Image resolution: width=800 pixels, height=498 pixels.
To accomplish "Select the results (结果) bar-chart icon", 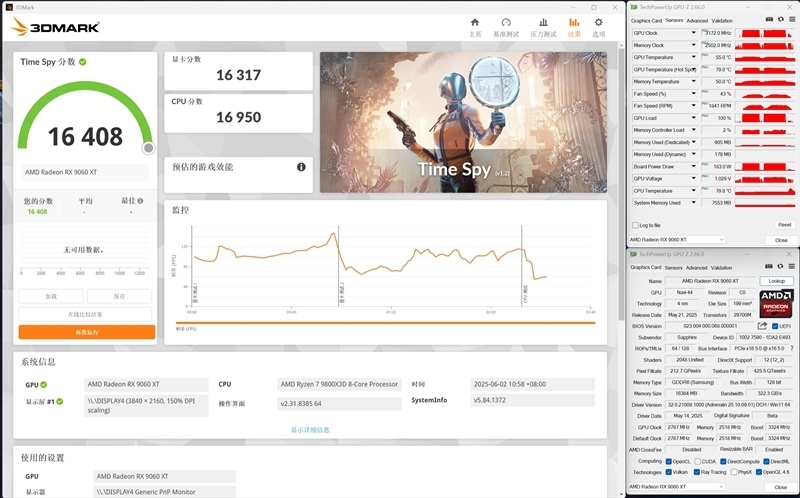I will pos(574,22).
